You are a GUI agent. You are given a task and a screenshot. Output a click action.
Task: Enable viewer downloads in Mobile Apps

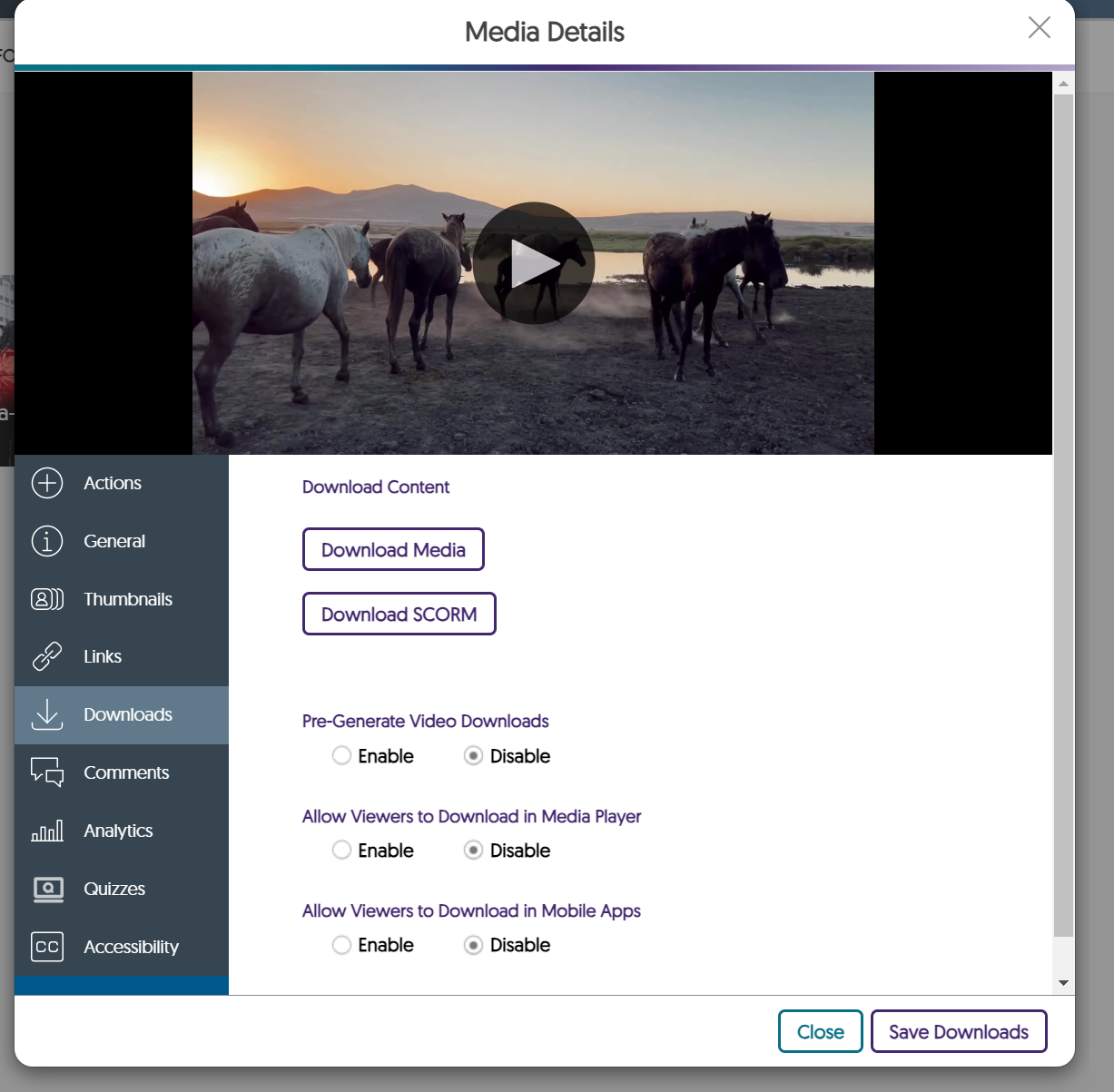(341, 945)
